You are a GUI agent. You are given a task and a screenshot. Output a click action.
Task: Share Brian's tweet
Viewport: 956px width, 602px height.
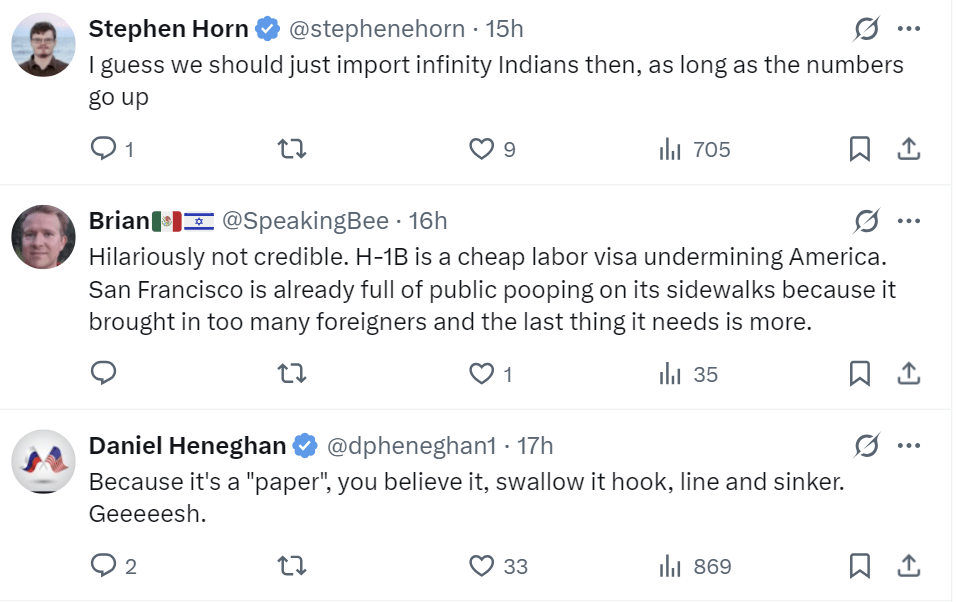pyautogui.click(x=908, y=374)
